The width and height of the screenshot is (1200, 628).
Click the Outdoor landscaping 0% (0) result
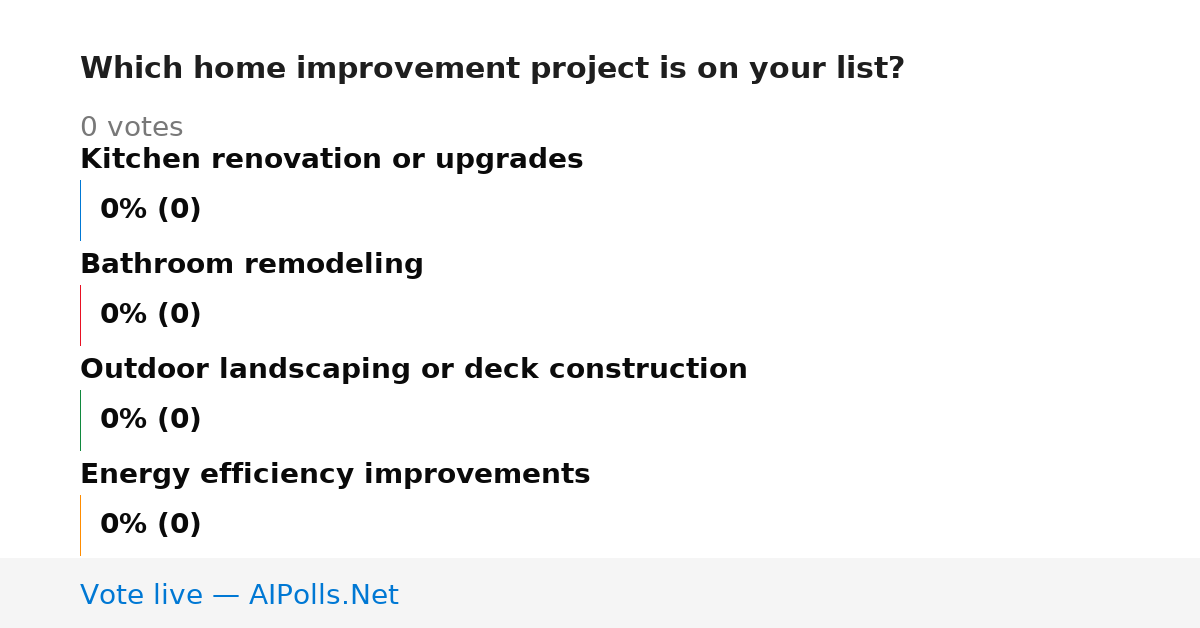[x=151, y=420]
